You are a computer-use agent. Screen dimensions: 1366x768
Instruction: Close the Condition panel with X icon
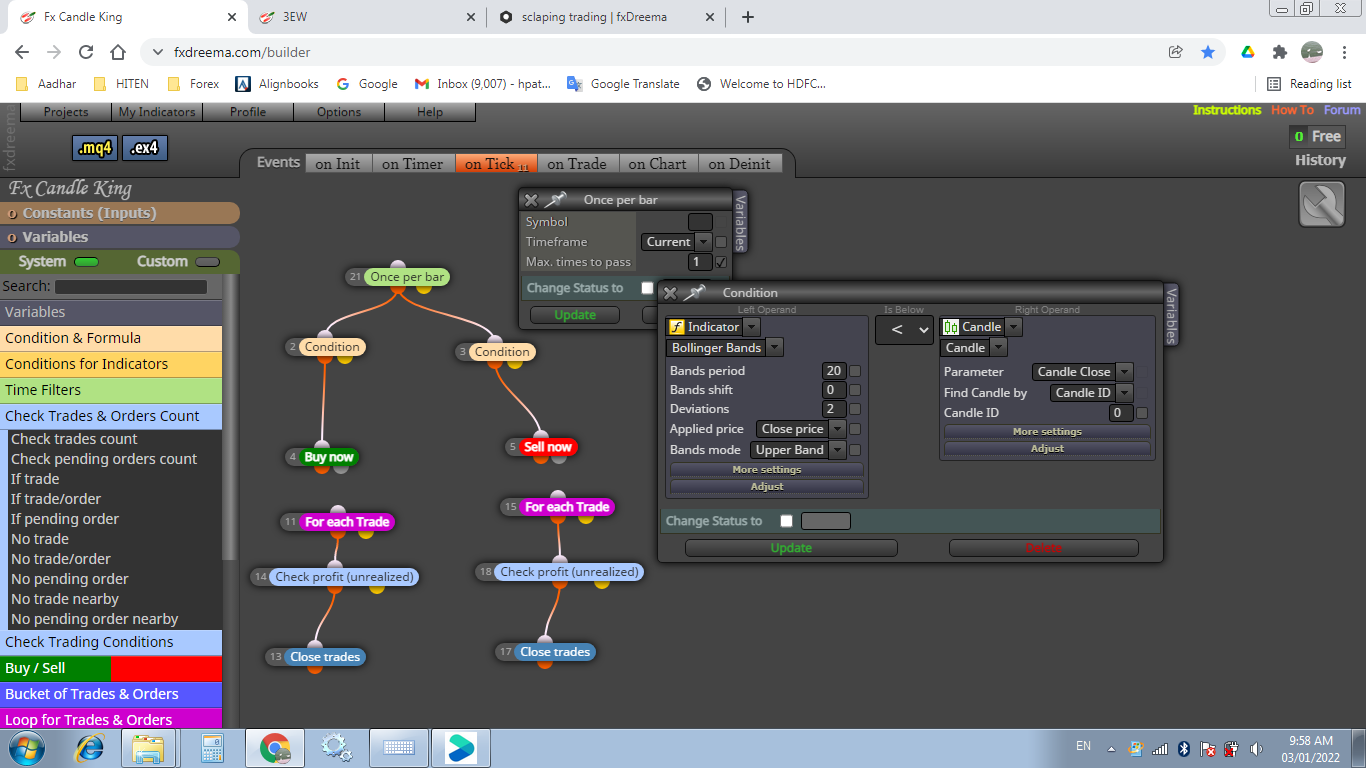(670, 293)
